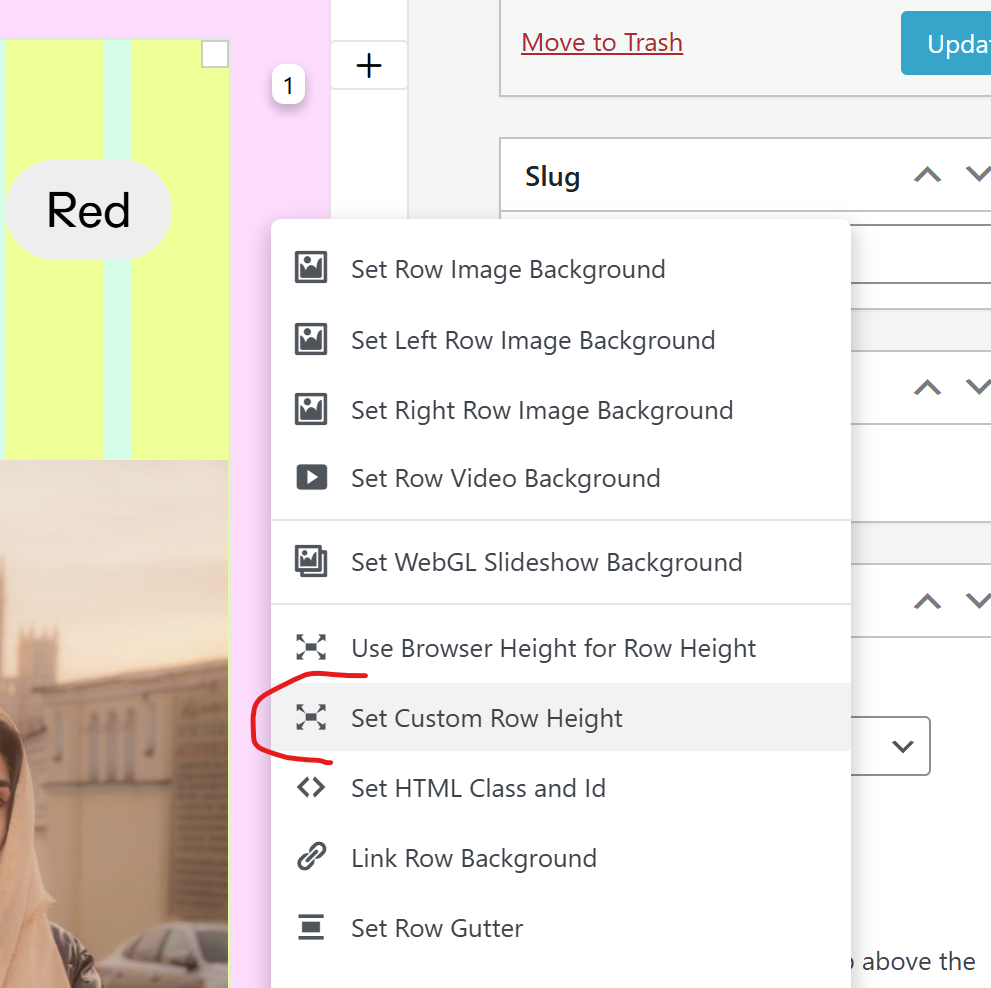Click the Link Row Background chain icon
The width and height of the screenshot is (991, 988).
311,857
